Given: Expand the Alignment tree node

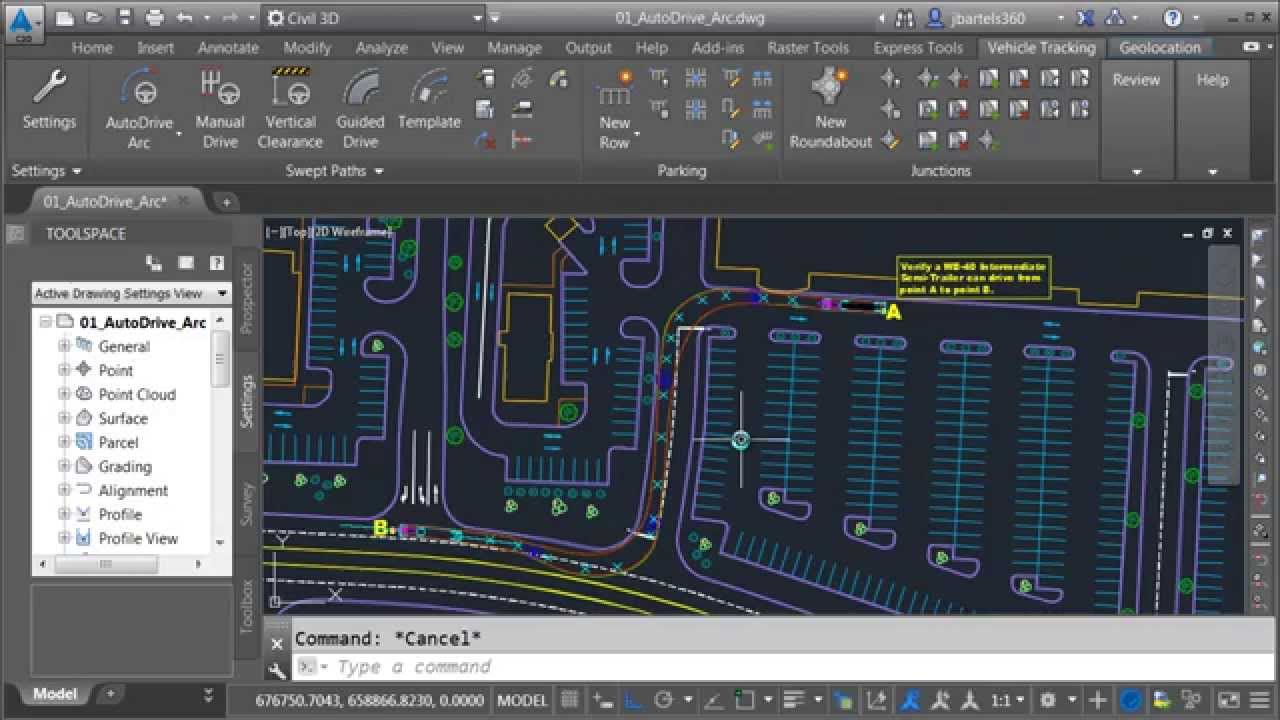Looking at the screenshot, I should [64, 490].
